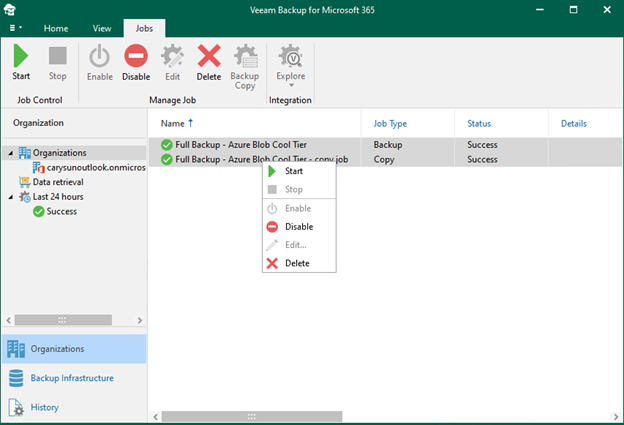Image resolution: width=624 pixels, height=425 pixels.
Task: Choose Enable in the context menu
Action: pyautogui.click(x=299, y=208)
